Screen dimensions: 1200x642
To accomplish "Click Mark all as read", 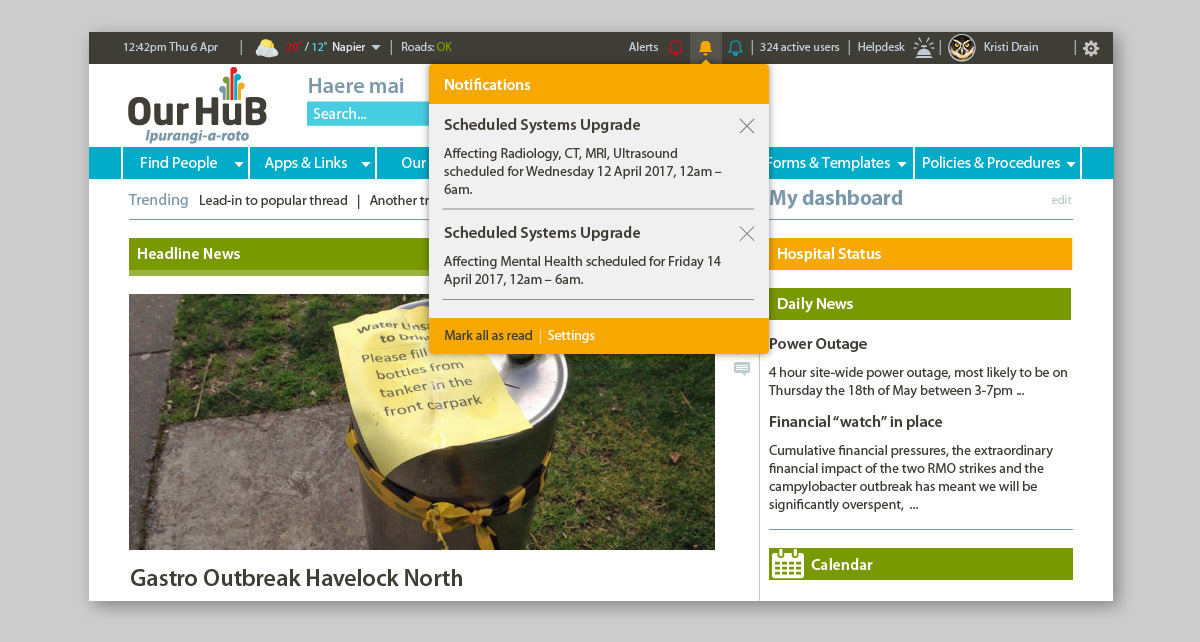I will pos(488,336).
